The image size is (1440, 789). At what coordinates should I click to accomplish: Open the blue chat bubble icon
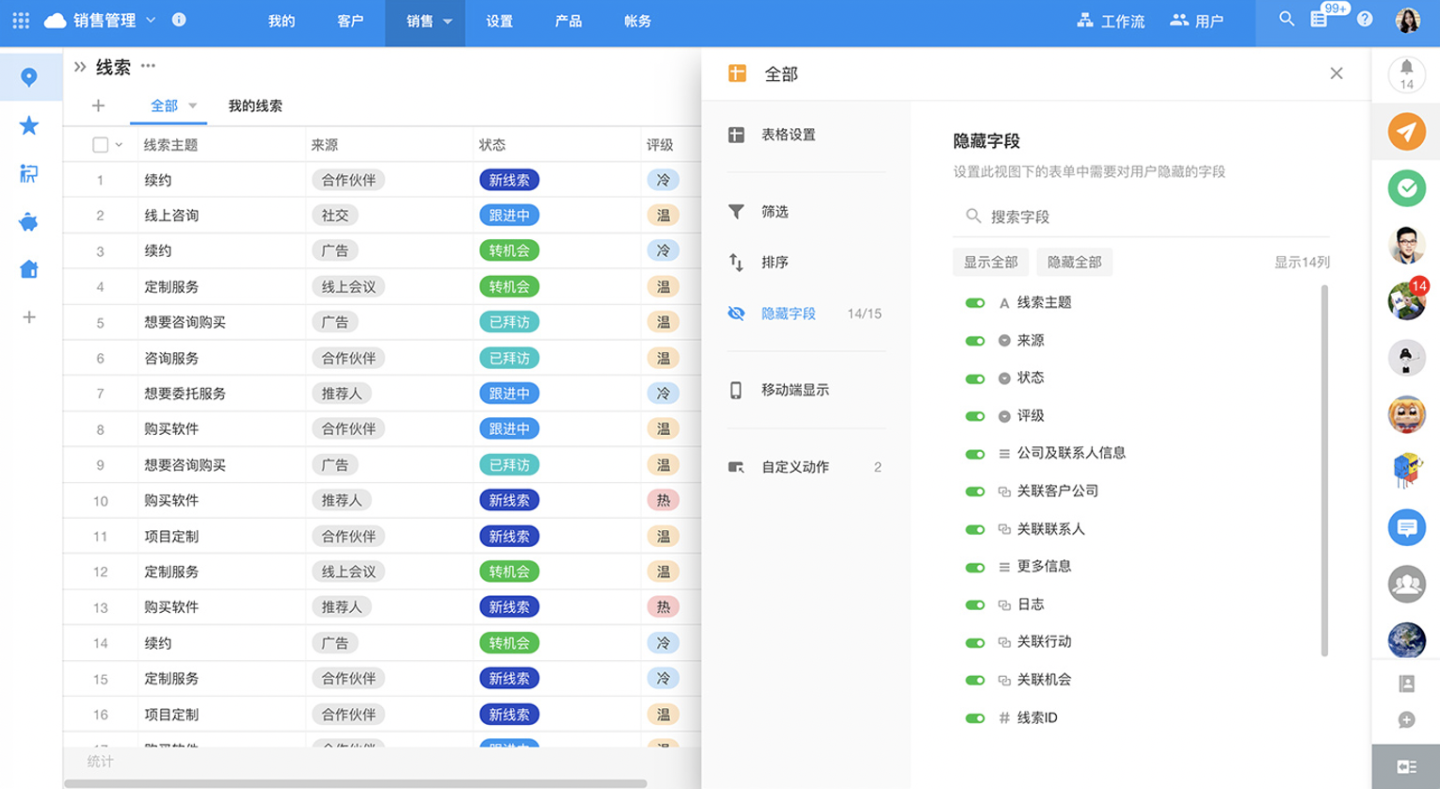(1407, 527)
